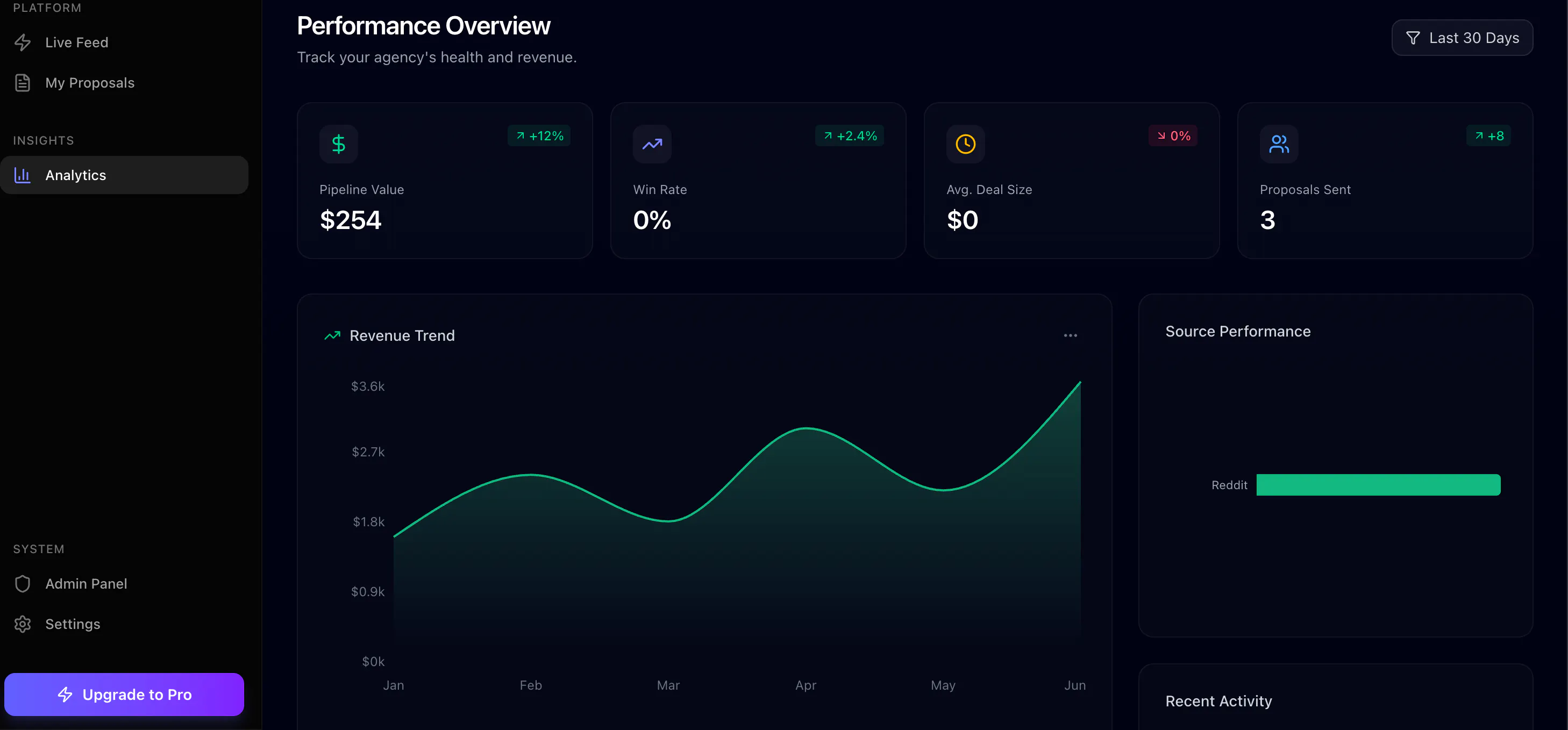Click the green Reddit source bar
Viewport: 1568px width, 730px height.
[x=1379, y=485]
